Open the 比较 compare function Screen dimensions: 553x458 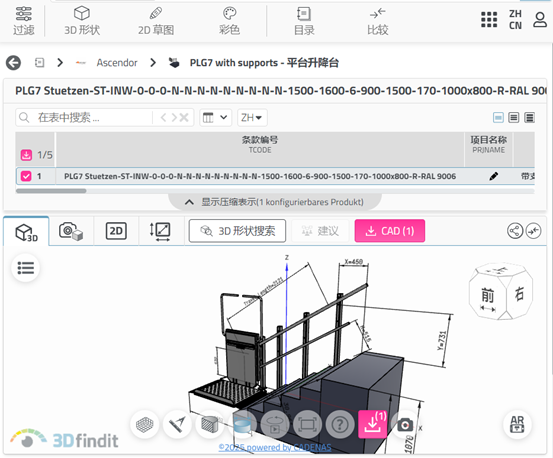[378, 21]
